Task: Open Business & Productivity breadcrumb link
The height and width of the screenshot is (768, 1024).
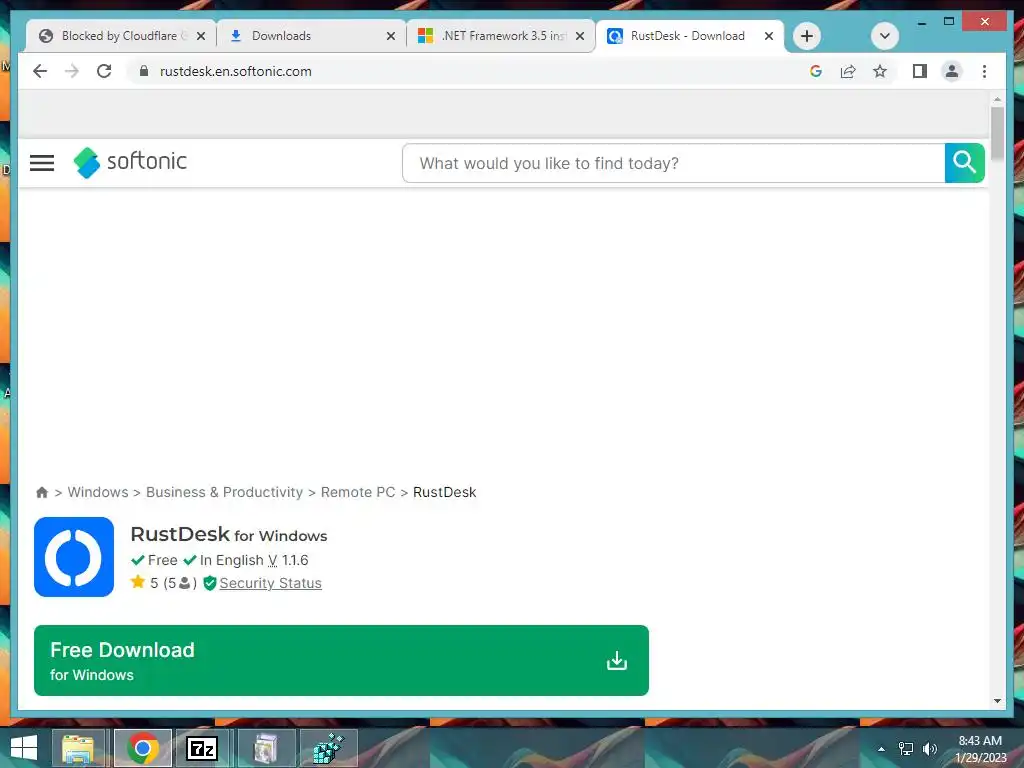Action: [225, 492]
